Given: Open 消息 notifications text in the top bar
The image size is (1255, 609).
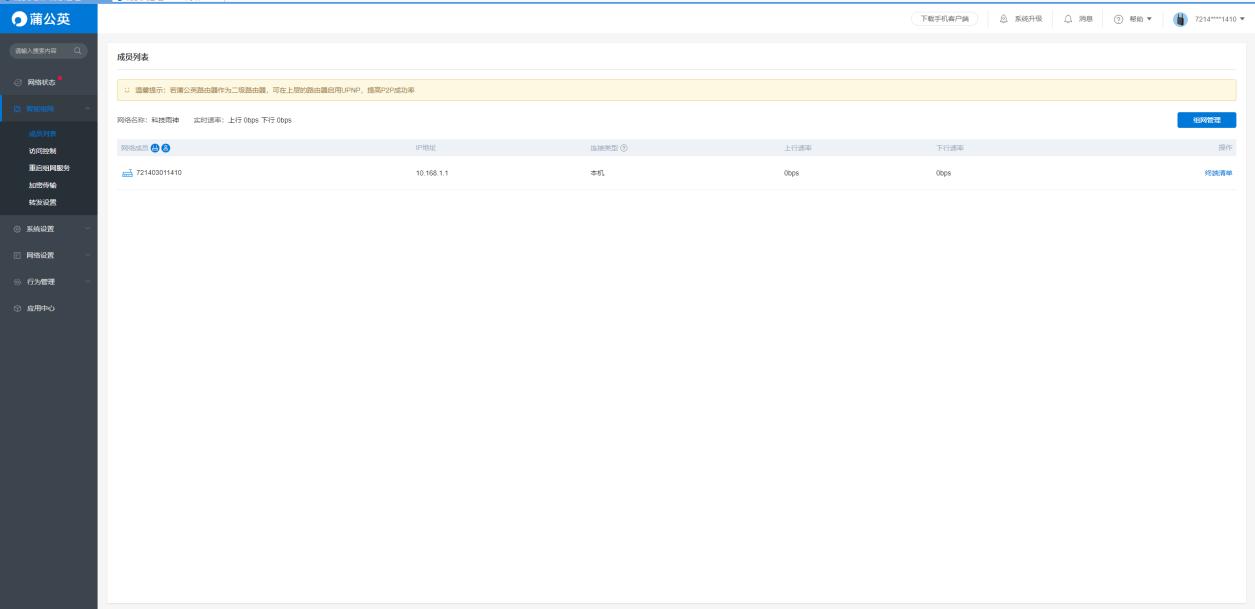Looking at the screenshot, I should pos(1086,19).
